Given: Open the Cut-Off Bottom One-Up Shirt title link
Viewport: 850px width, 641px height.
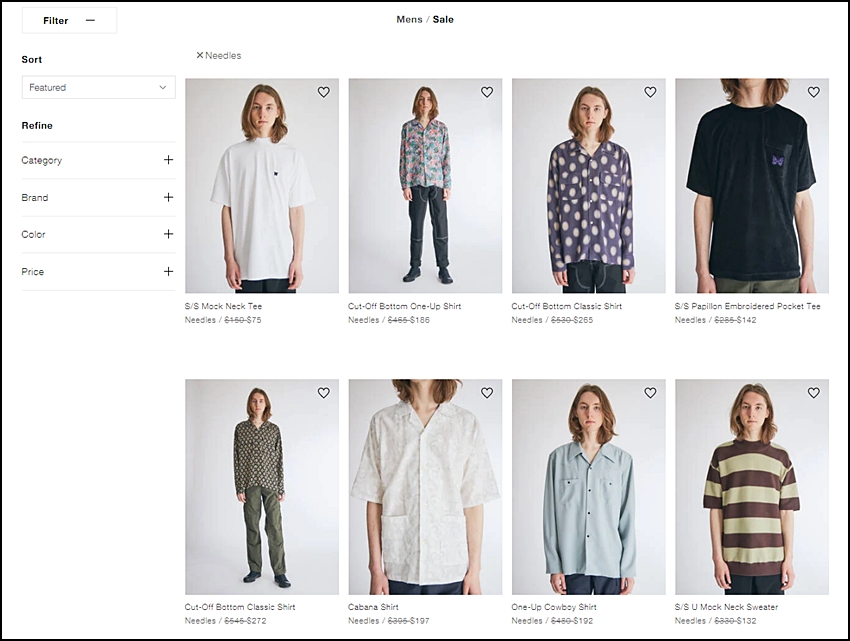Looking at the screenshot, I should [404, 306].
